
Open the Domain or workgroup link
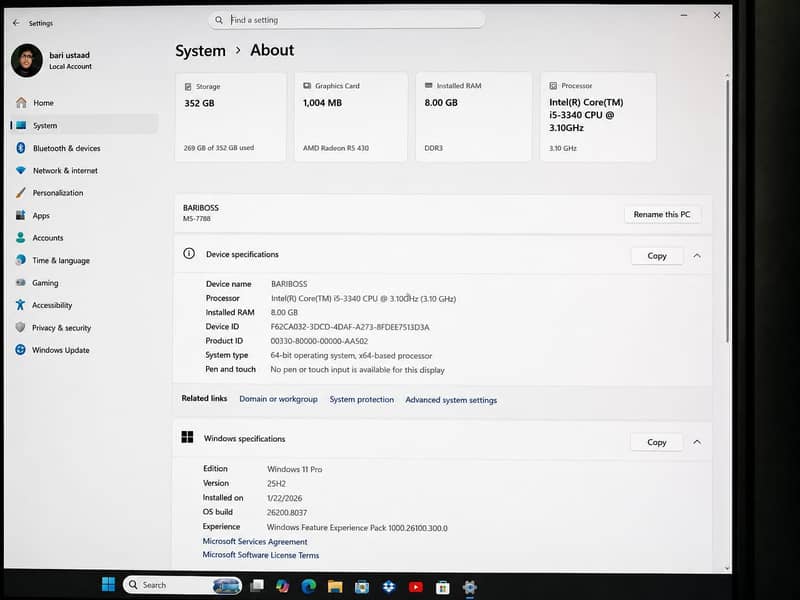pyautogui.click(x=278, y=399)
